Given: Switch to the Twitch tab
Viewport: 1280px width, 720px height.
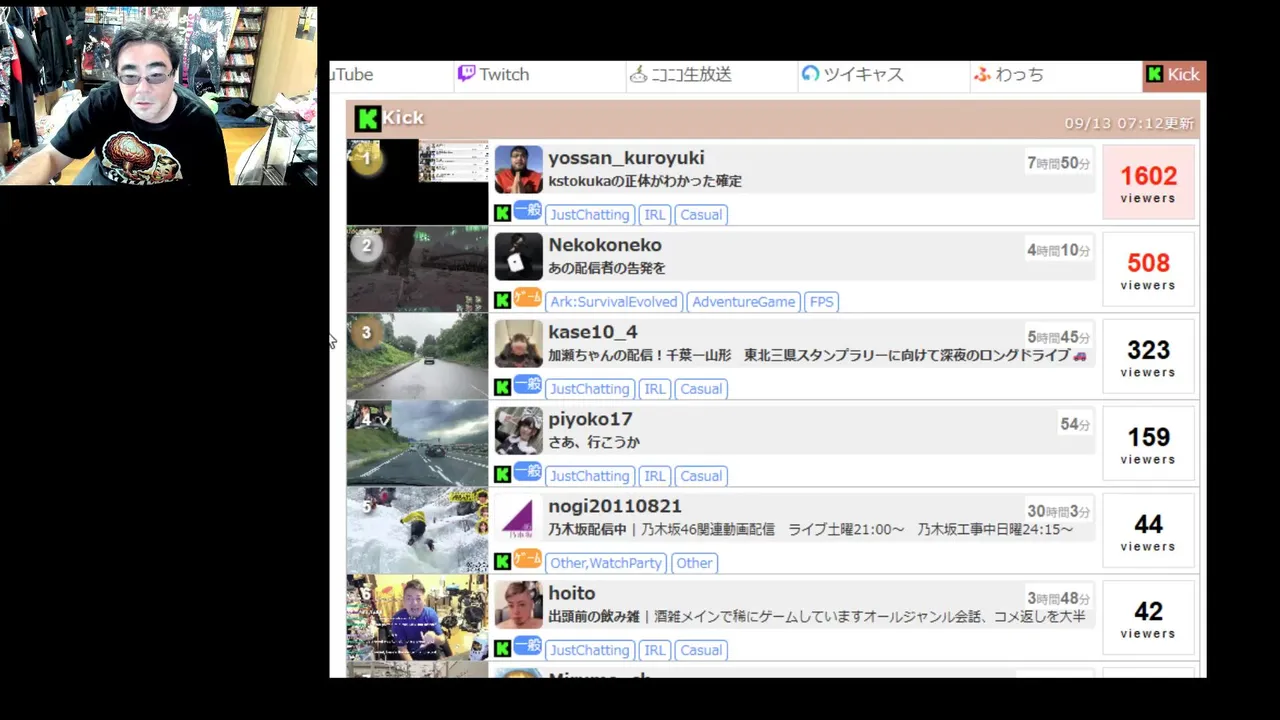Looking at the screenshot, I should click(x=540, y=75).
